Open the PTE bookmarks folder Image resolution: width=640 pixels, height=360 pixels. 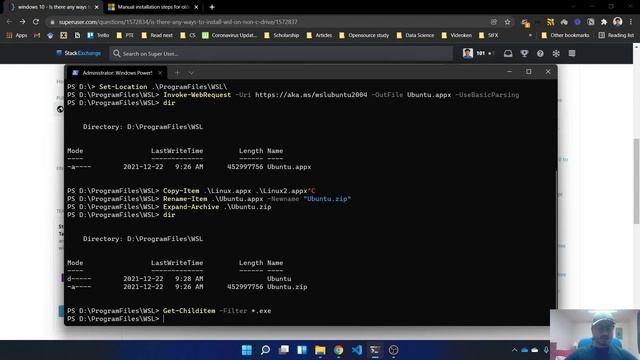coord(125,35)
